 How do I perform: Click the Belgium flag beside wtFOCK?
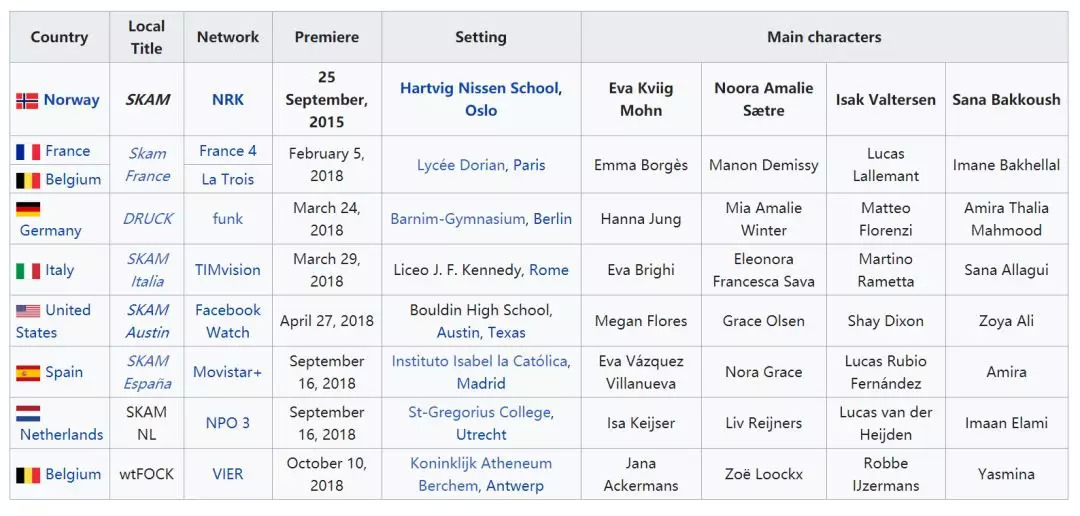coord(28,475)
